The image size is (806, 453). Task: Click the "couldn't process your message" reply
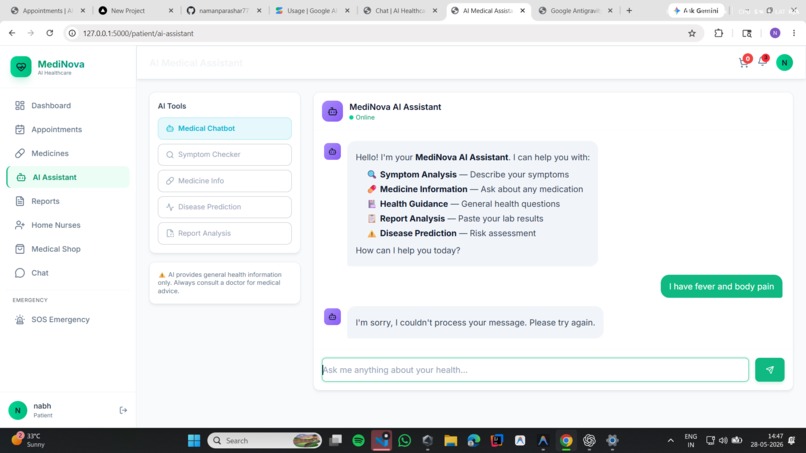point(475,323)
